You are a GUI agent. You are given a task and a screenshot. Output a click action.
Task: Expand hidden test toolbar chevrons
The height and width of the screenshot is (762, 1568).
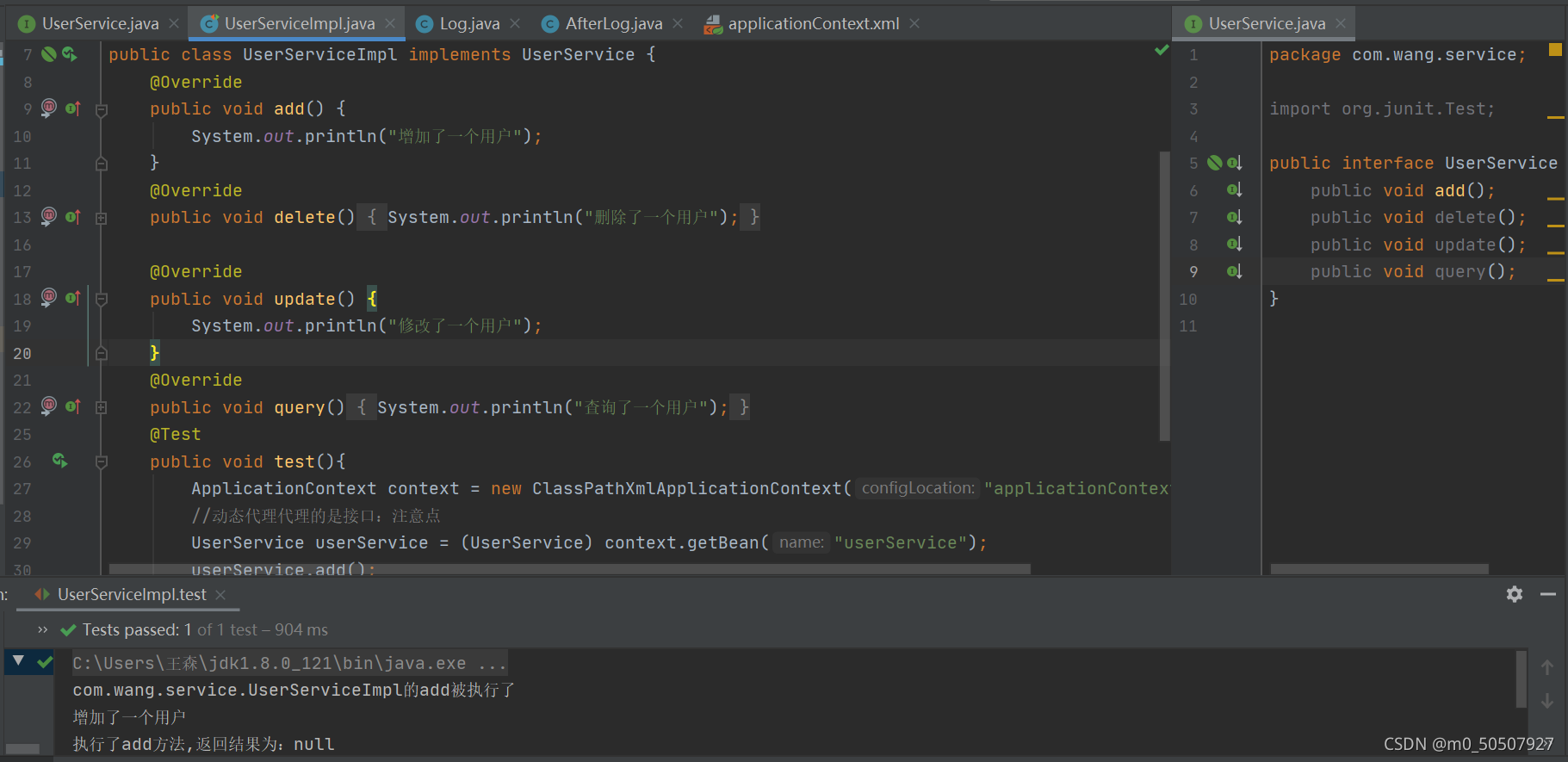tap(42, 629)
